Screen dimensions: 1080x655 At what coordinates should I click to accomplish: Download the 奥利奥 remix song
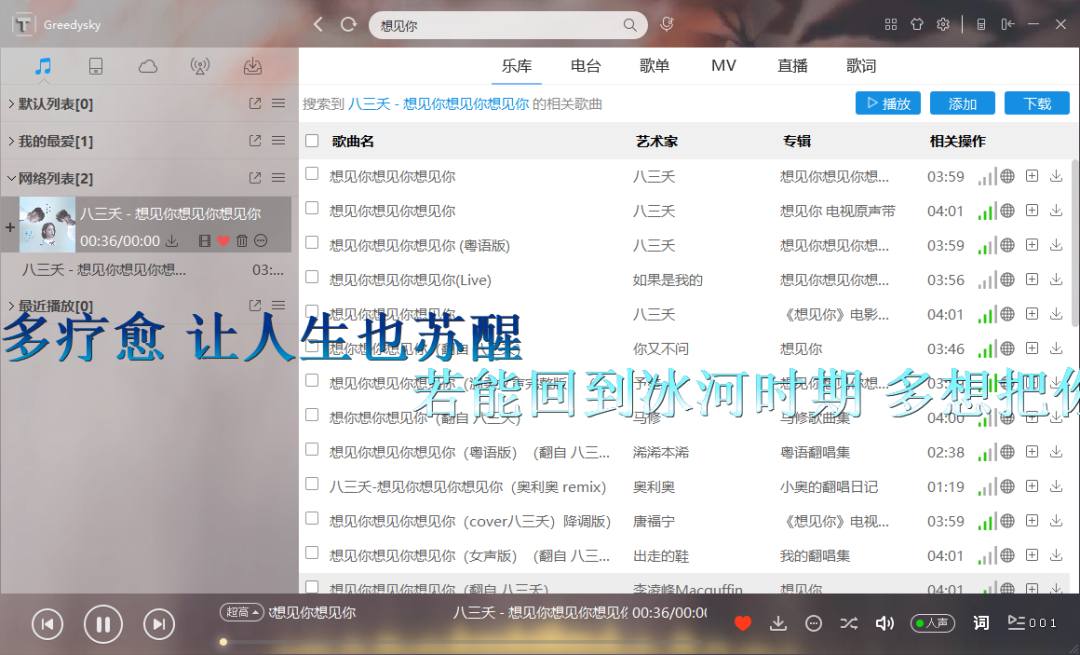1056,486
